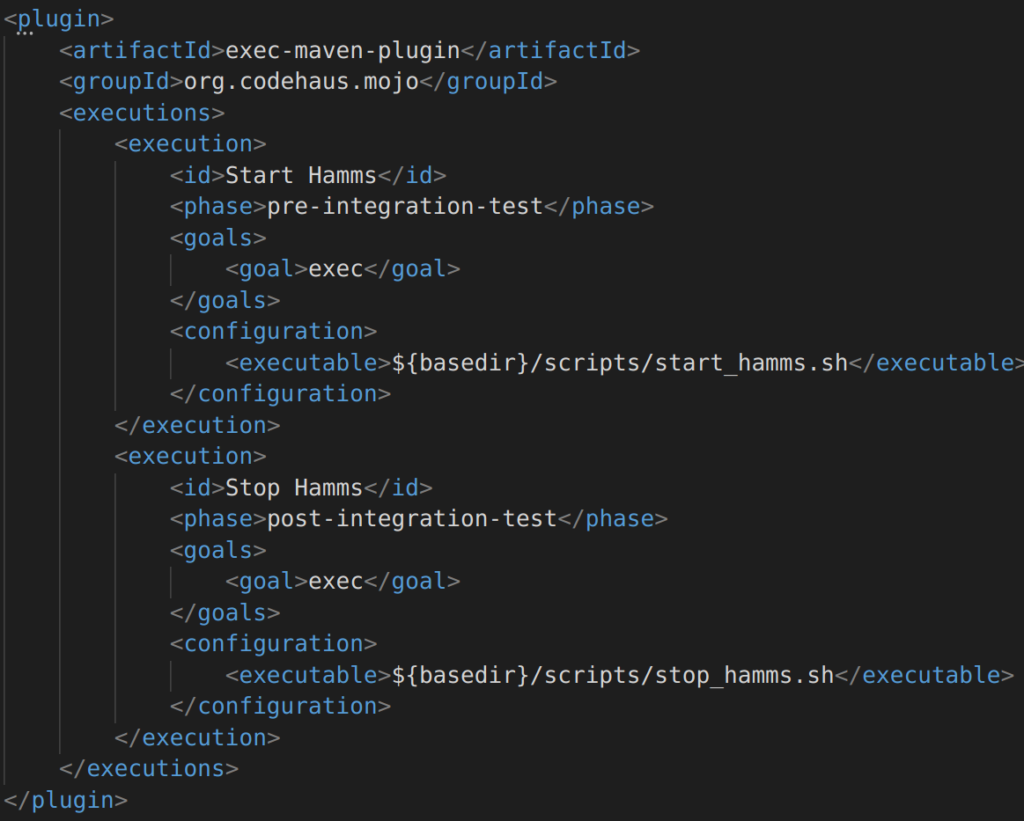Click the Start Hamms id text
Viewport: 1024px width, 821px height.
pos(301,175)
